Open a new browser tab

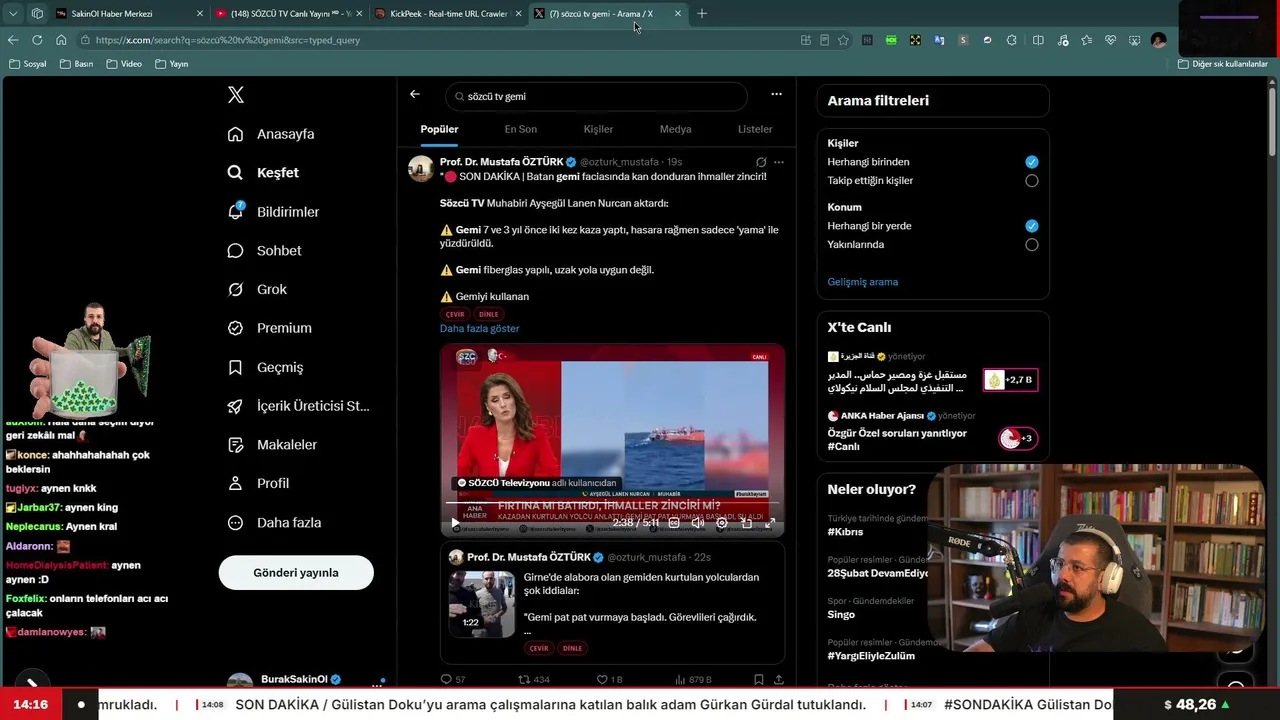702,14
